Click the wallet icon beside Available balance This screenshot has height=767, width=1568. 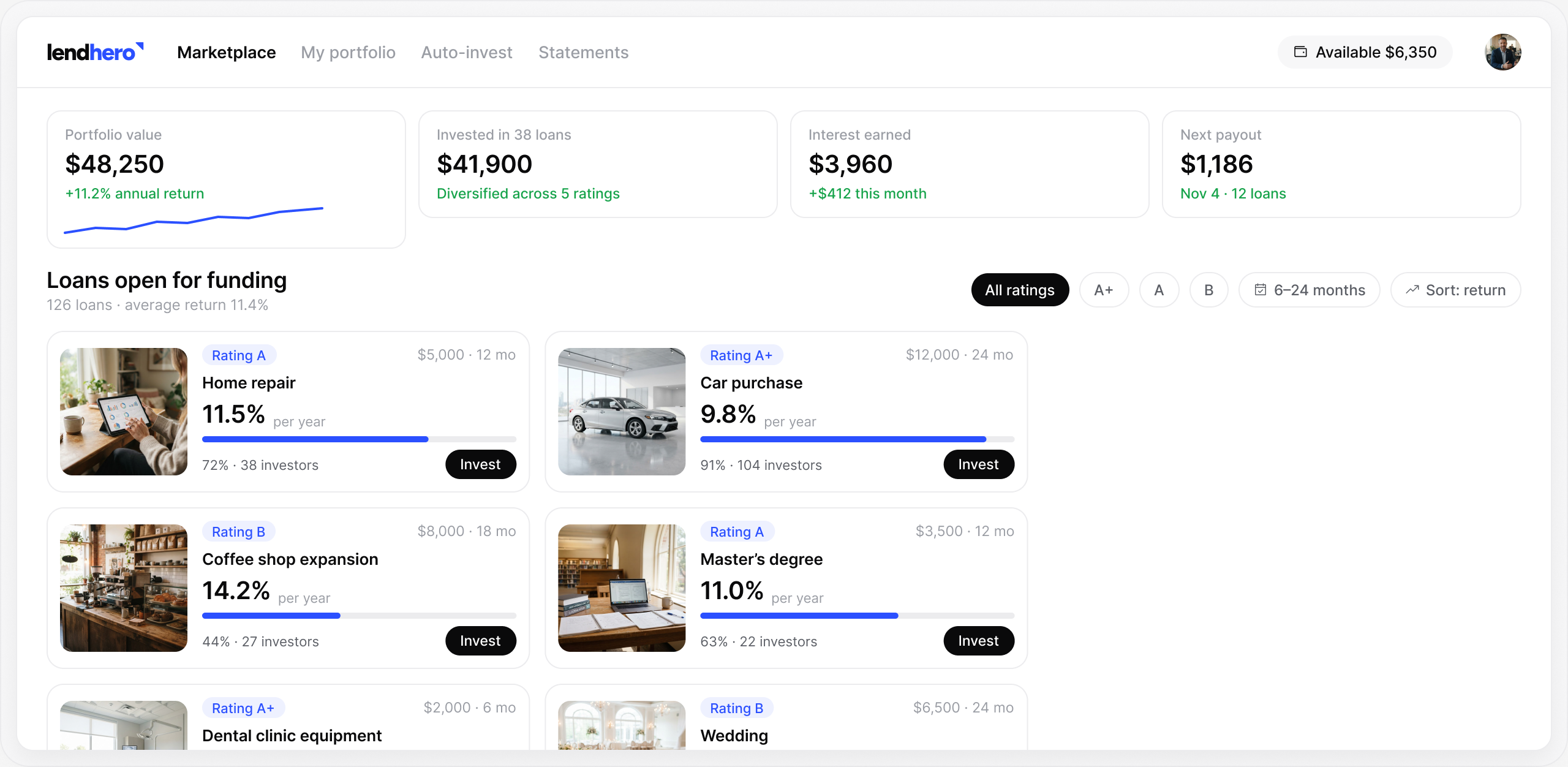(x=1300, y=52)
